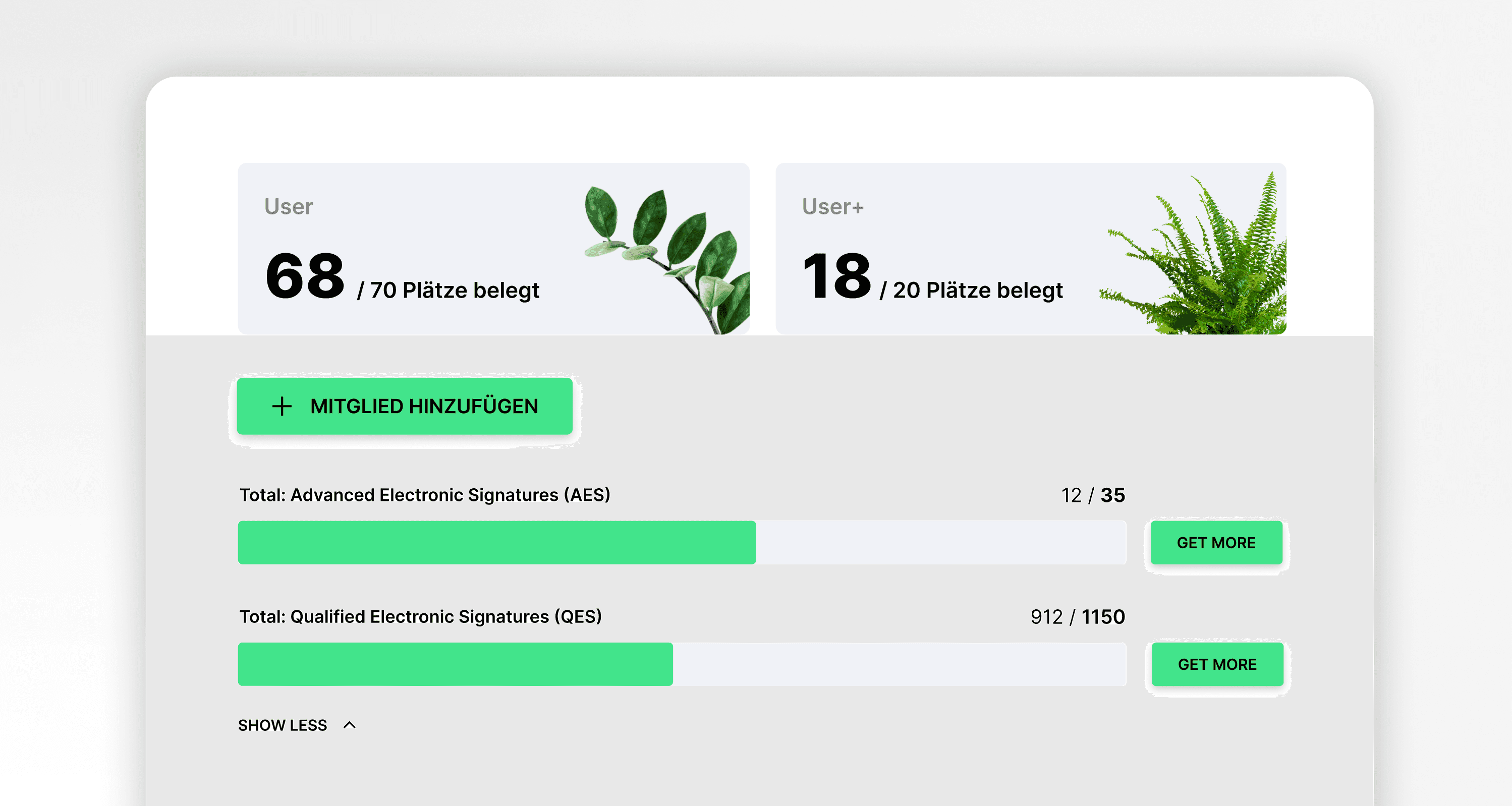
Task: Click the 'Total: Qualified Electronic Signatures (QES)' label
Action: click(x=420, y=616)
